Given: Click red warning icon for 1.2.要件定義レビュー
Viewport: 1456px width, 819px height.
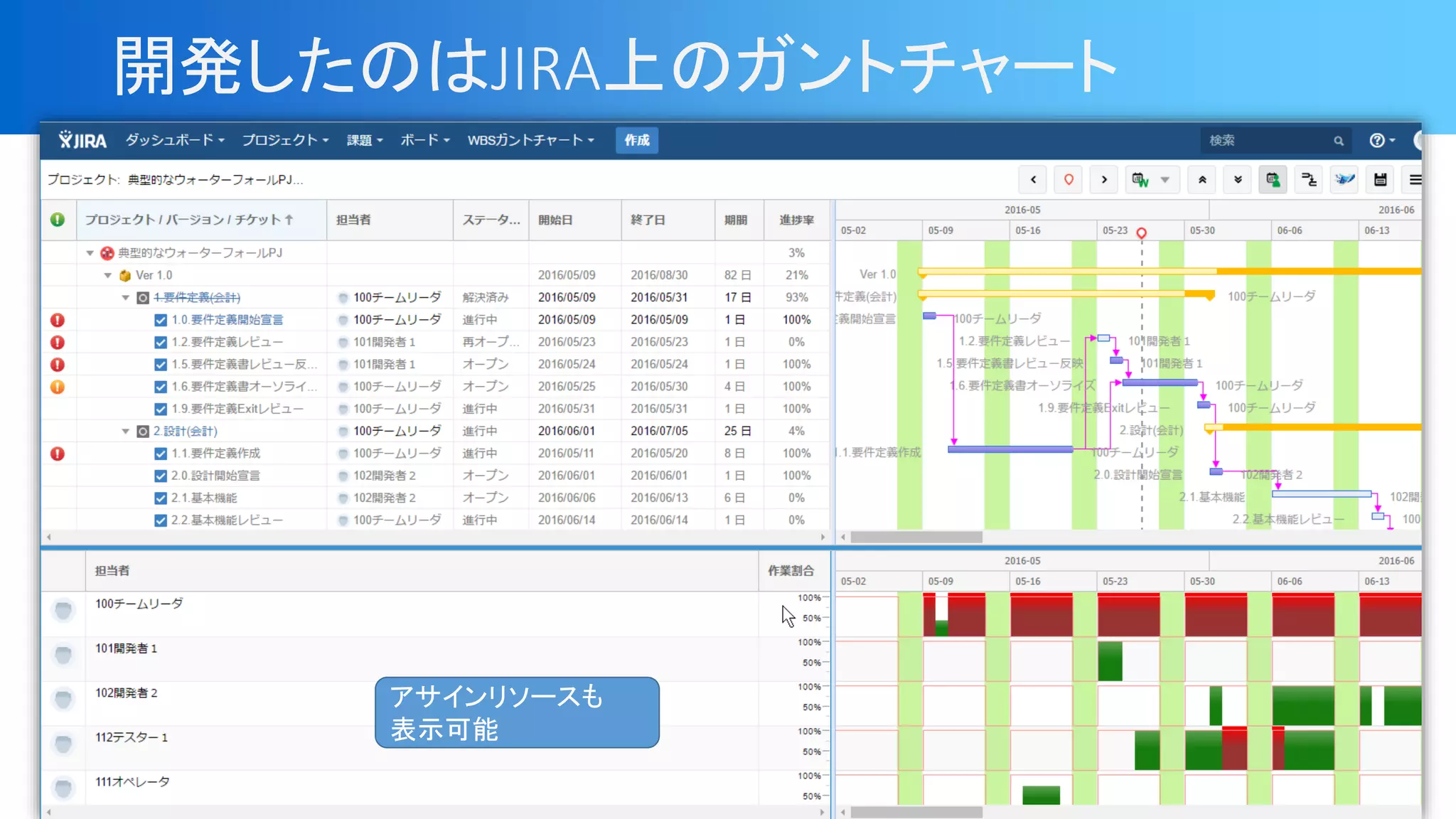Looking at the screenshot, I should tap(58, 343).
